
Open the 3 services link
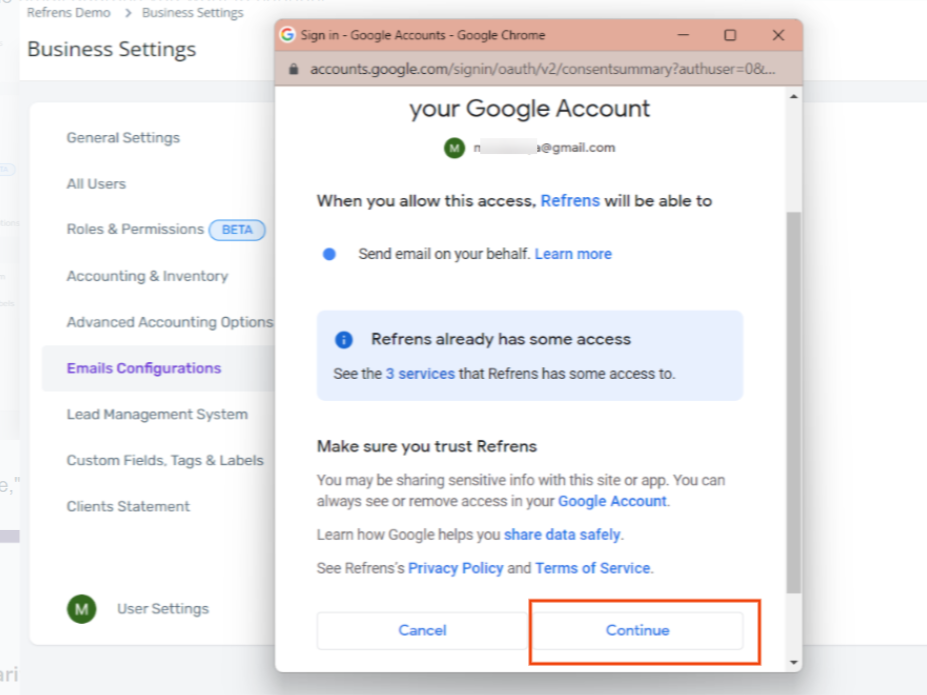tap(420, 374)
